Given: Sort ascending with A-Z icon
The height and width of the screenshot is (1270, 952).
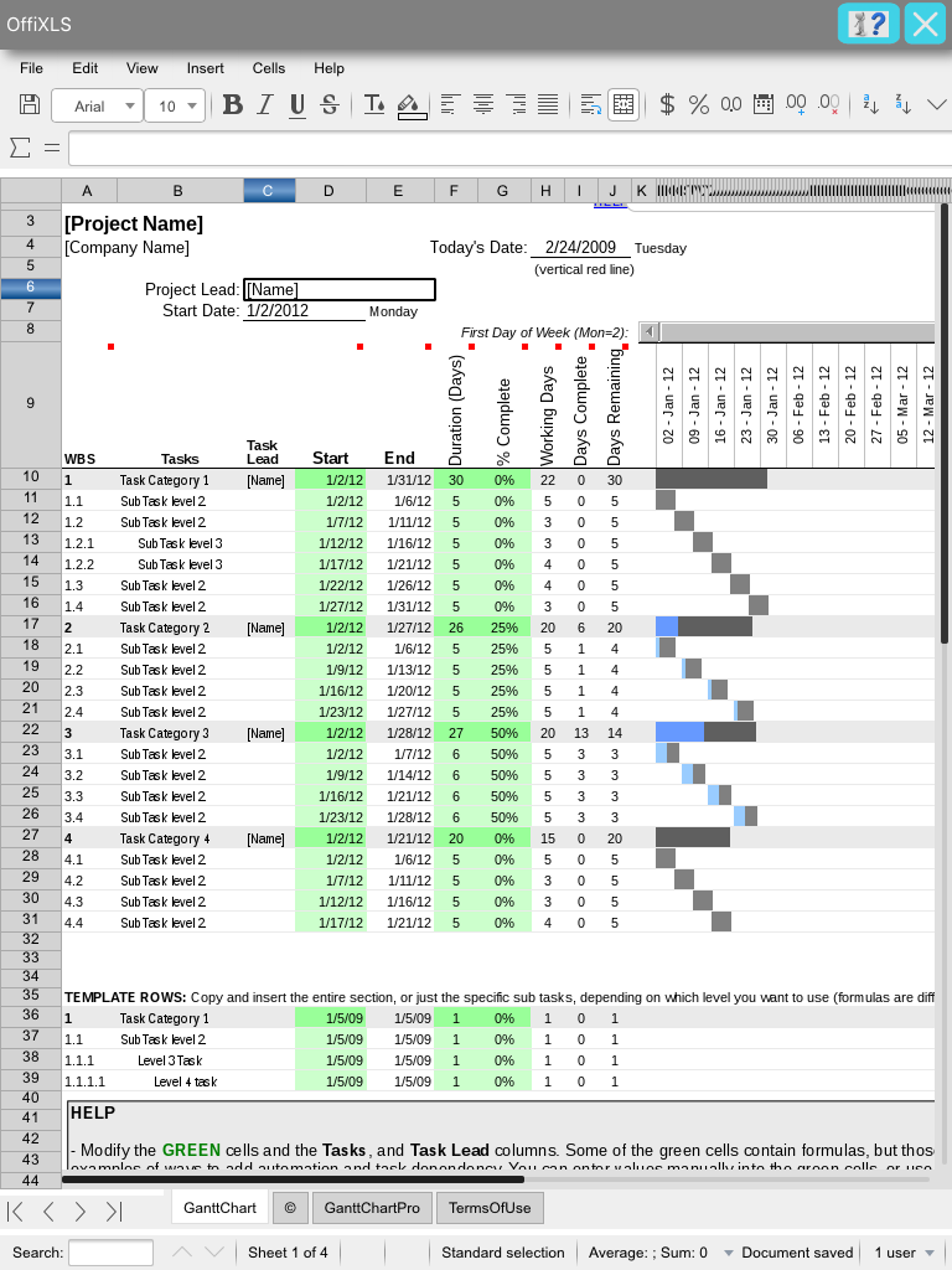Looking at the screenshot, I should coord(871,105).
